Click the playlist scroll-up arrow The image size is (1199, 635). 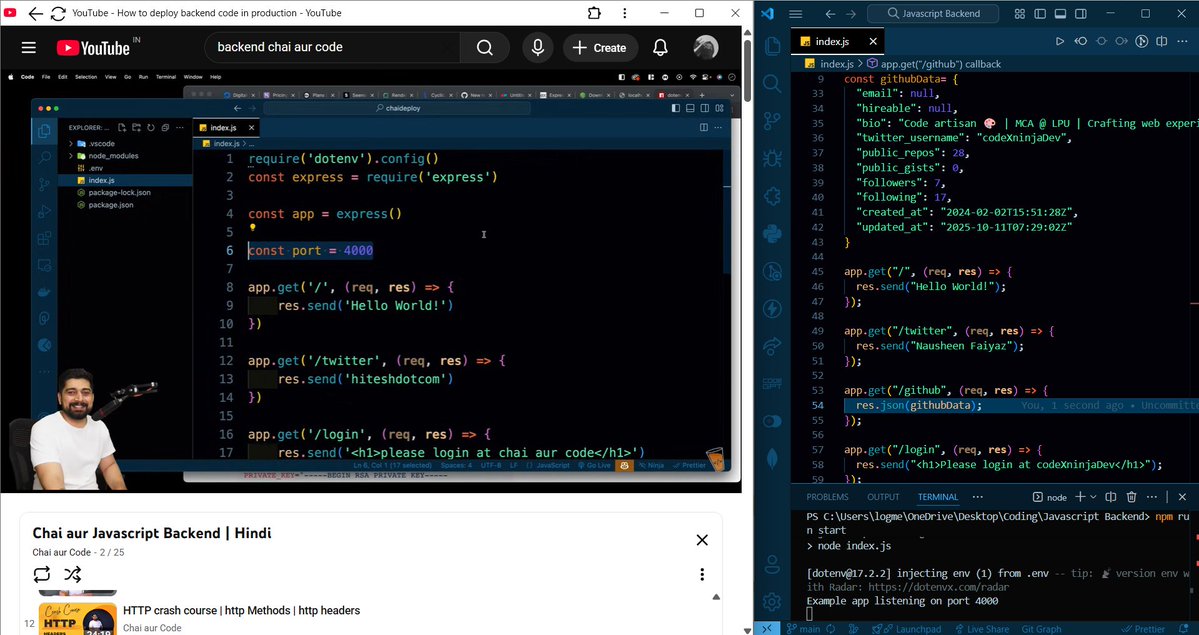[x=716, y=597]
